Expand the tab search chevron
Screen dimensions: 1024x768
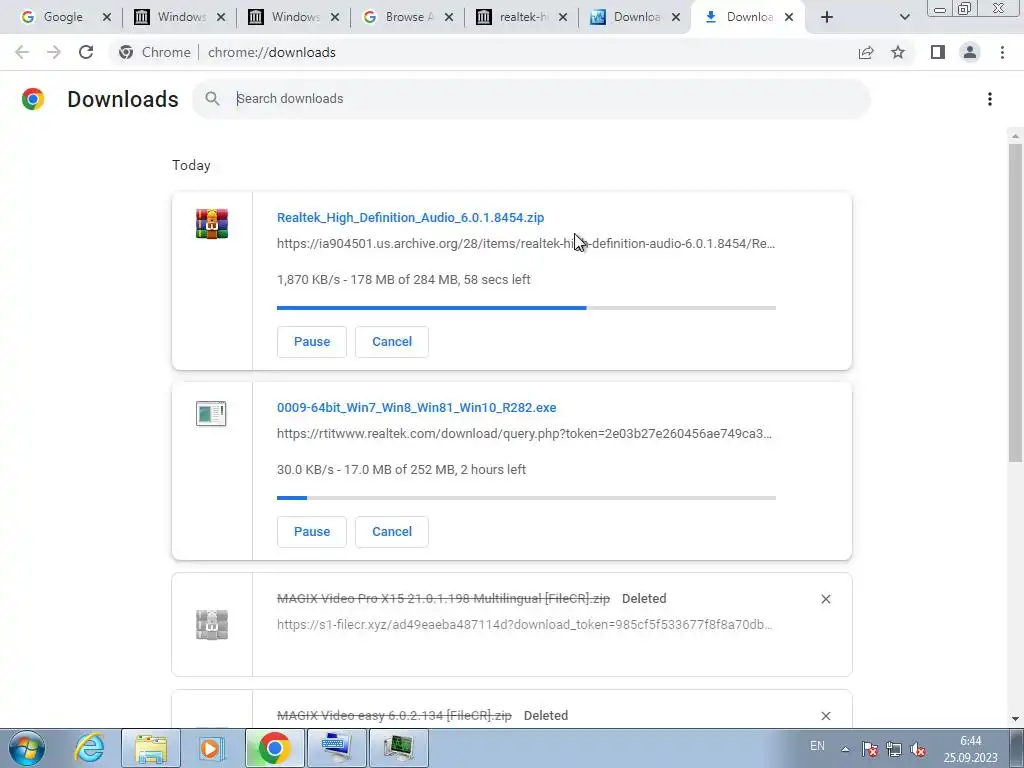904,17
